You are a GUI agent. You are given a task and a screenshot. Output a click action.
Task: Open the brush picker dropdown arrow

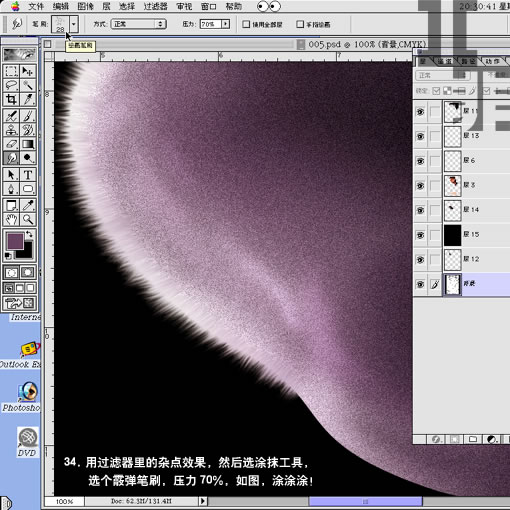tap(74, 24)
